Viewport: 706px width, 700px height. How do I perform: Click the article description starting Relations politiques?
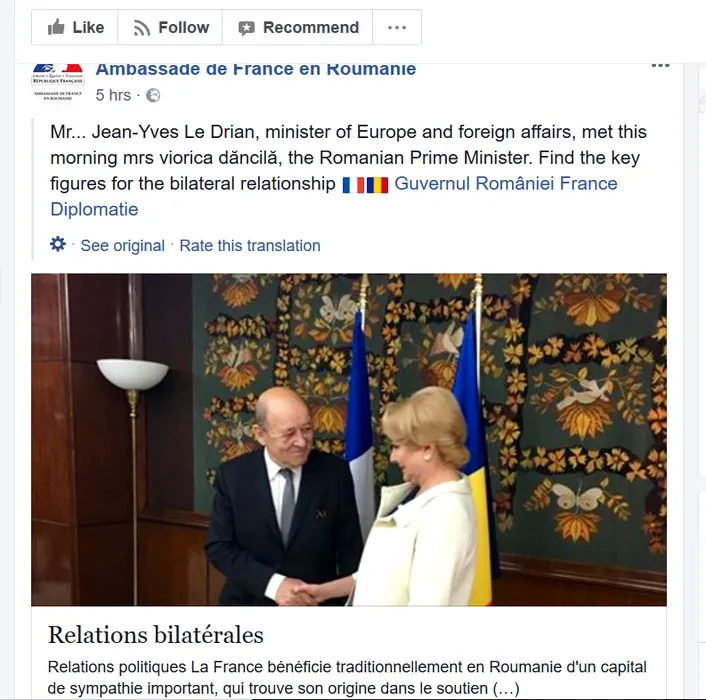[x=347, y=677]
